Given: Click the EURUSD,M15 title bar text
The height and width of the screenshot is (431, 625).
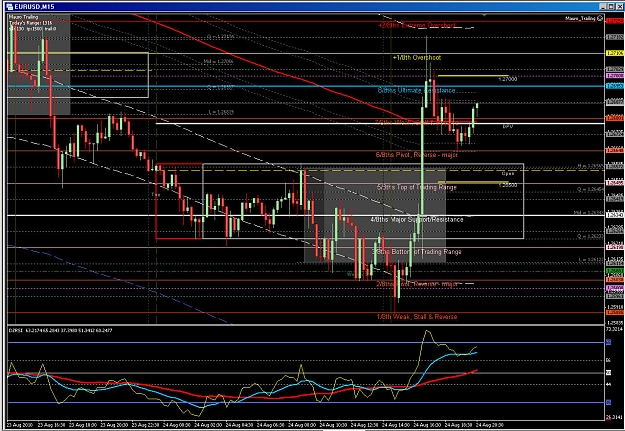Looking at the screenshot, I should coord(34,7).
